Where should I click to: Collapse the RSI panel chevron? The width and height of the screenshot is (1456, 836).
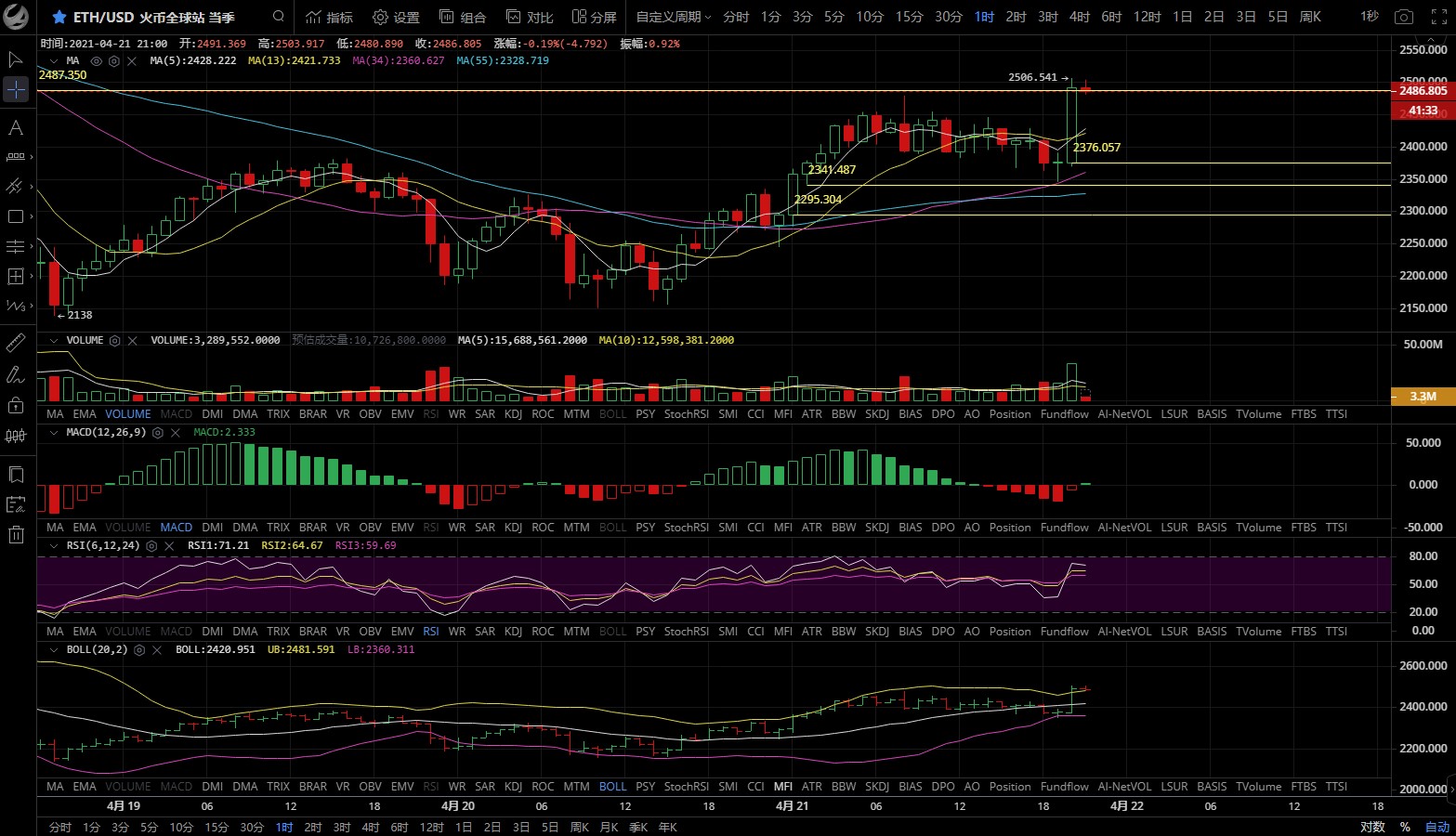click(54, 546)
